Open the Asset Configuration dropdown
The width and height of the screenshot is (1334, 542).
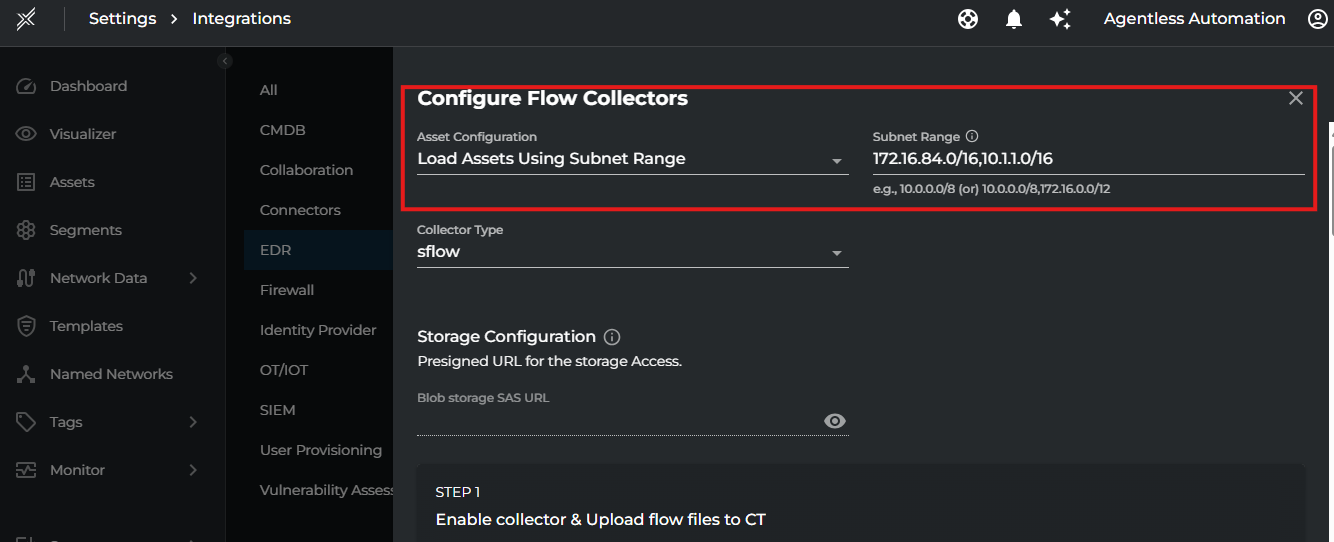pyautogui.click(x=632, y=159)
